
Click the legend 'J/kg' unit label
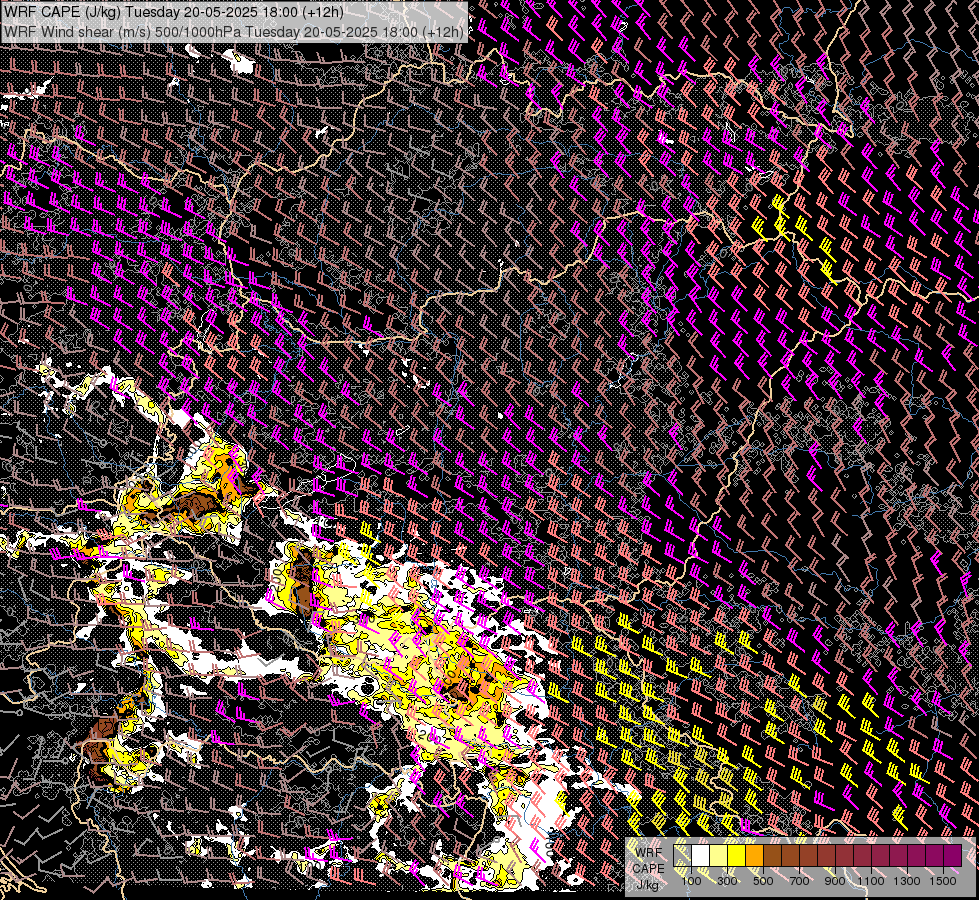click(648, 884)
